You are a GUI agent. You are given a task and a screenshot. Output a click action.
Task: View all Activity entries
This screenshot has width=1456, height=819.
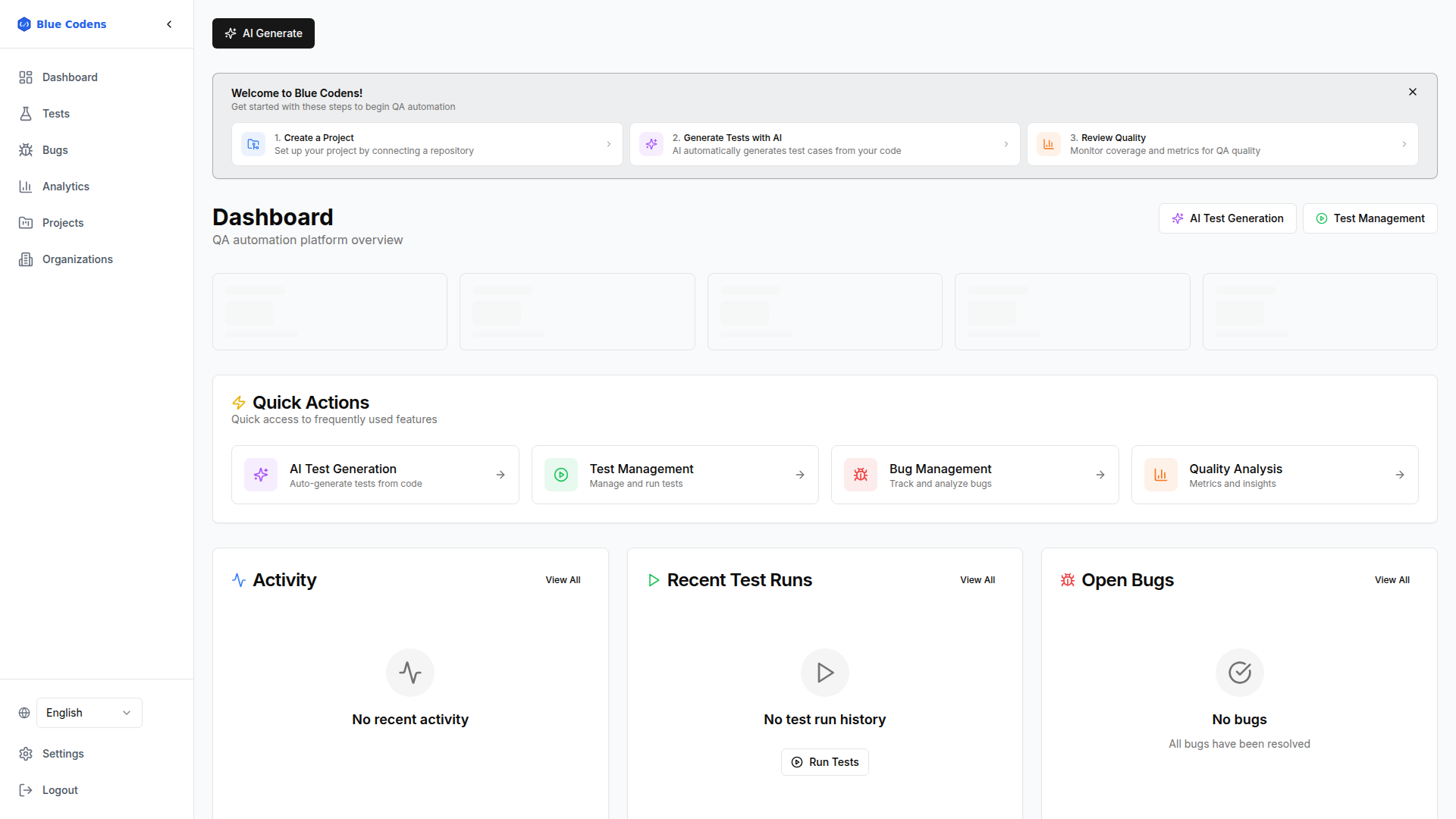click(x=563, y=580)
